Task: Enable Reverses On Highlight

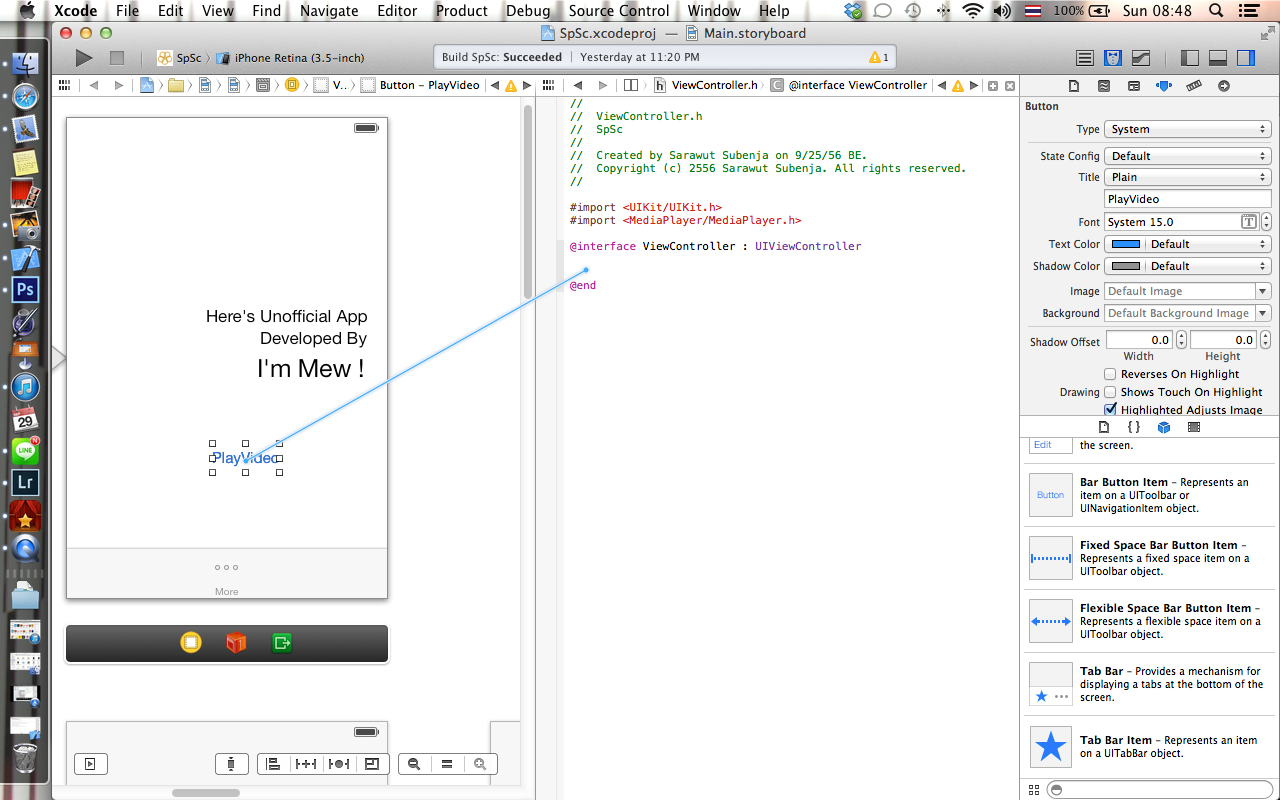Action: pos(1110,374)
